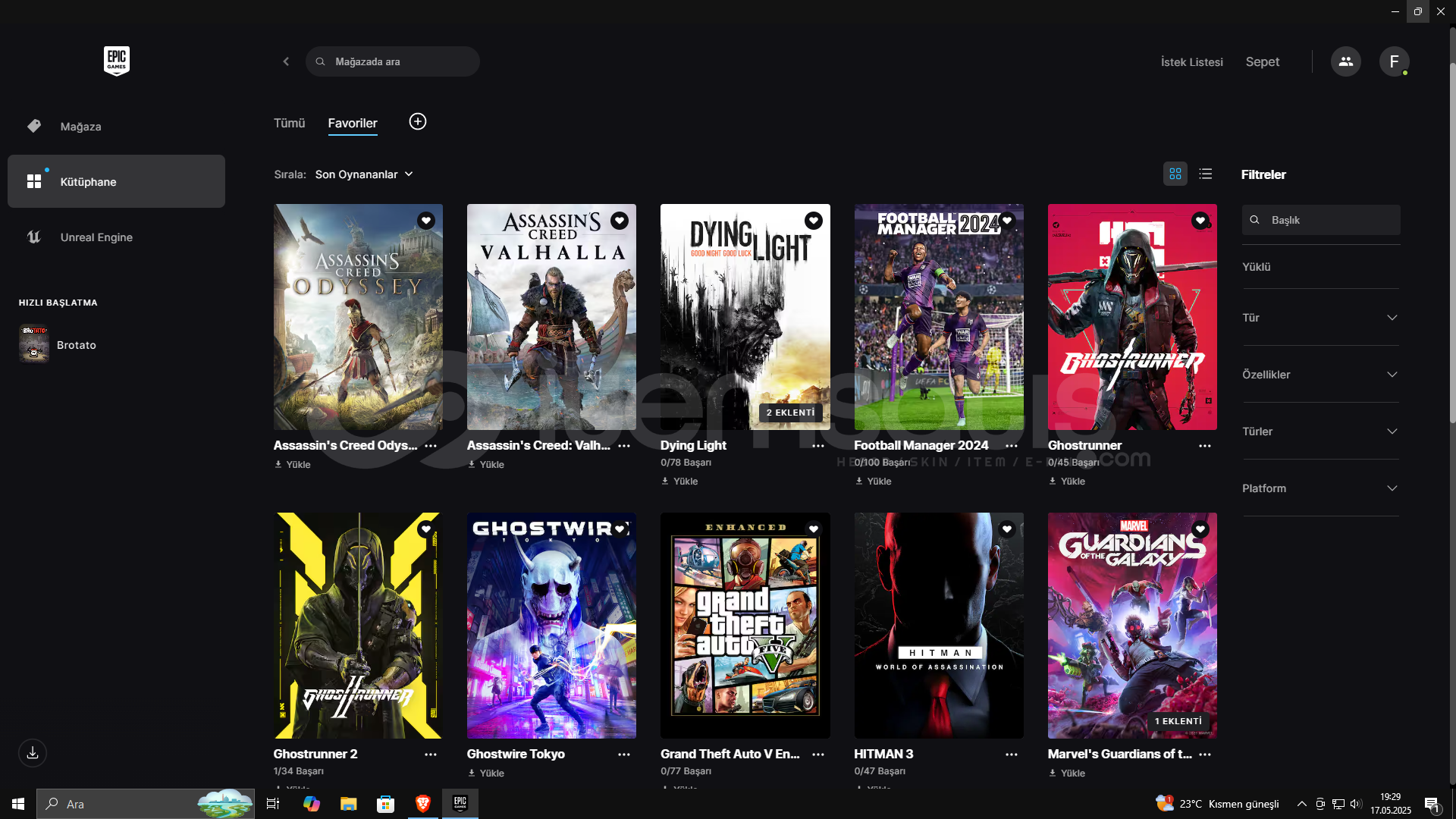Open the Sepet cart
1456x819 pixels.
pyautogui.click(x=1262, y=62)
